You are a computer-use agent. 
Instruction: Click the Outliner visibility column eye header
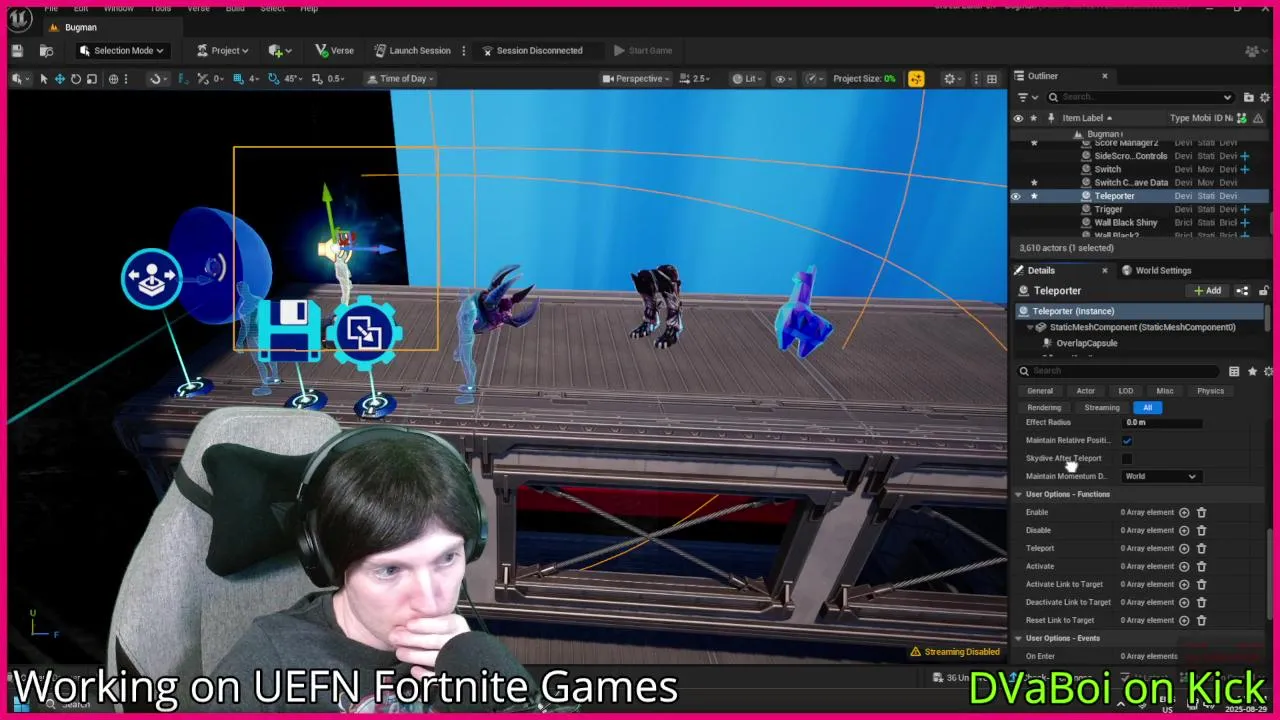(1018, 118)
